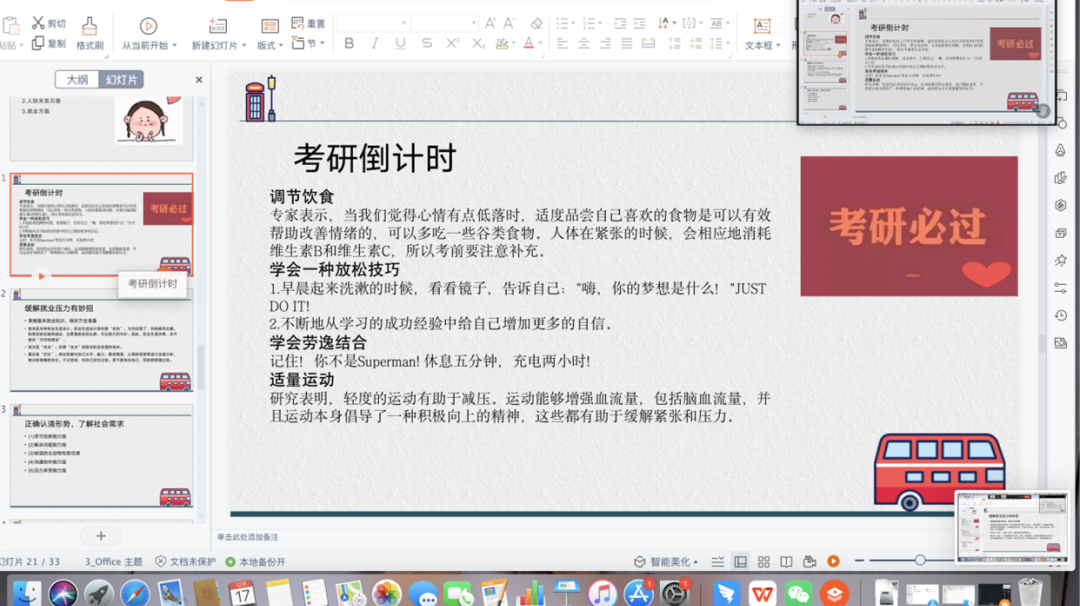Click the 本地备份开 status button
This screenshot has width=1080, height=606.
(x=256, y=562)
